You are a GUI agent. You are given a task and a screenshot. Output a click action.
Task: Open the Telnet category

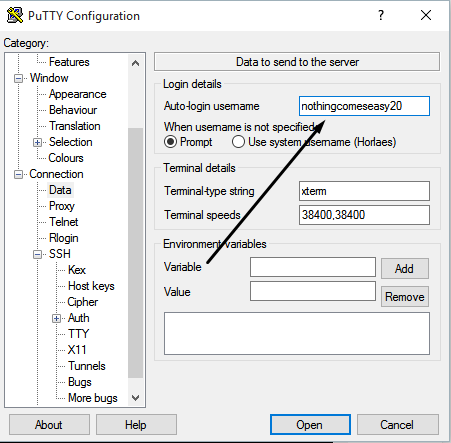pos(63,222)
